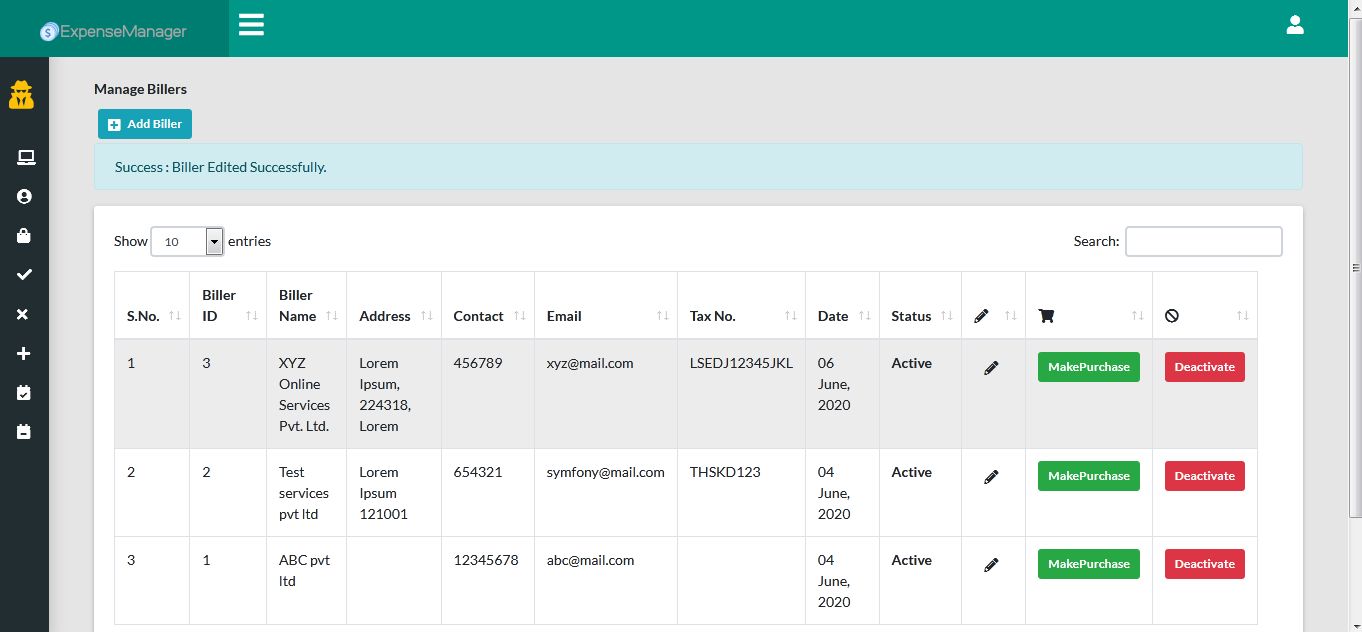The width and height of the screenshot is (1362, 632).
Task: Click the checkmark icon in sidebar
Action: (25, 275)
